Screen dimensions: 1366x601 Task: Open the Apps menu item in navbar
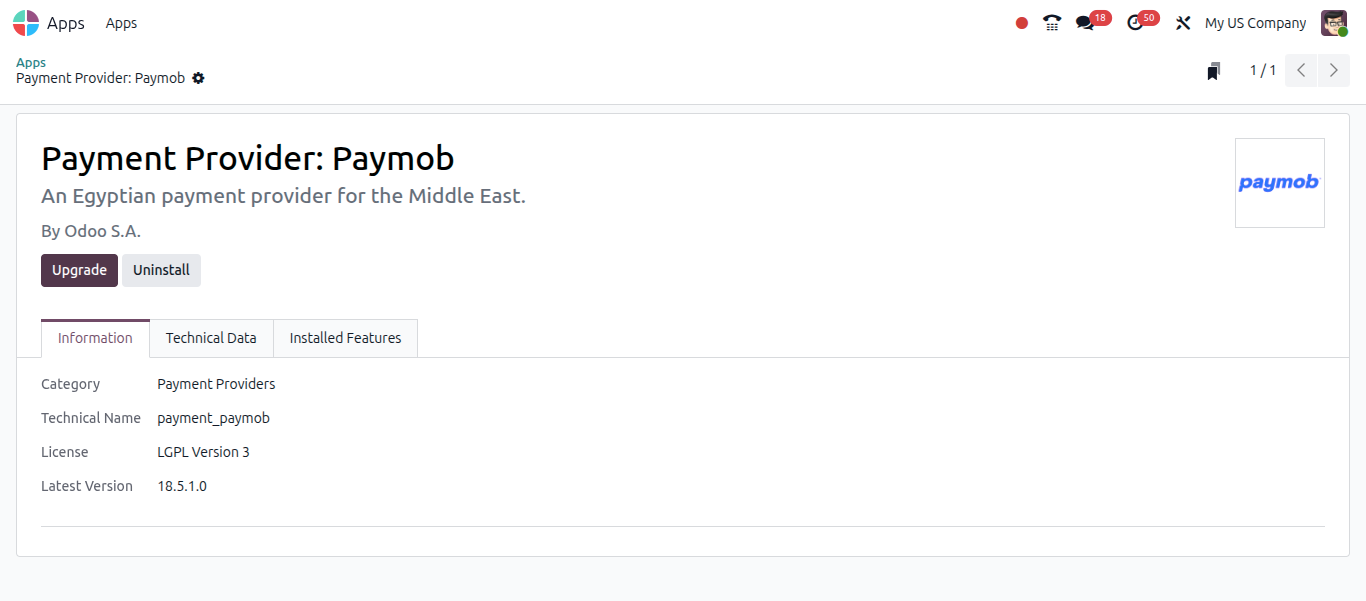point(121,23)
